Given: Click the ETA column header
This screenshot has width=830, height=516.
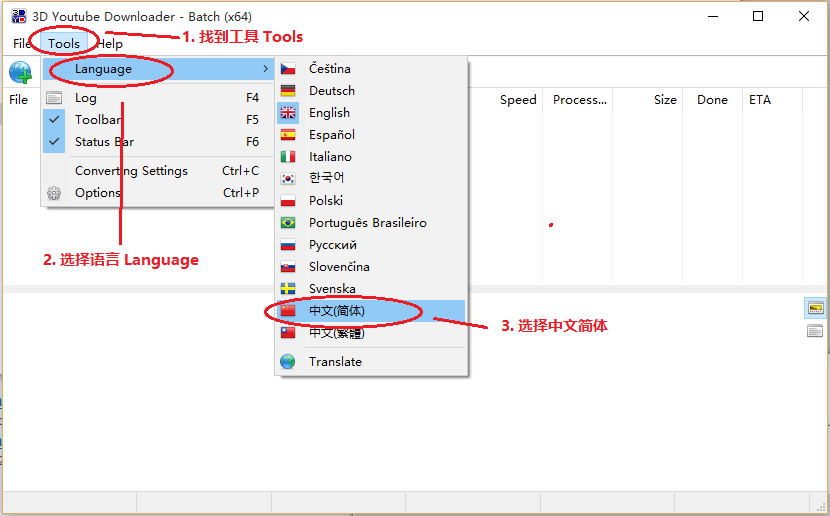Looking at the screenshot, I should coord(760,100).
